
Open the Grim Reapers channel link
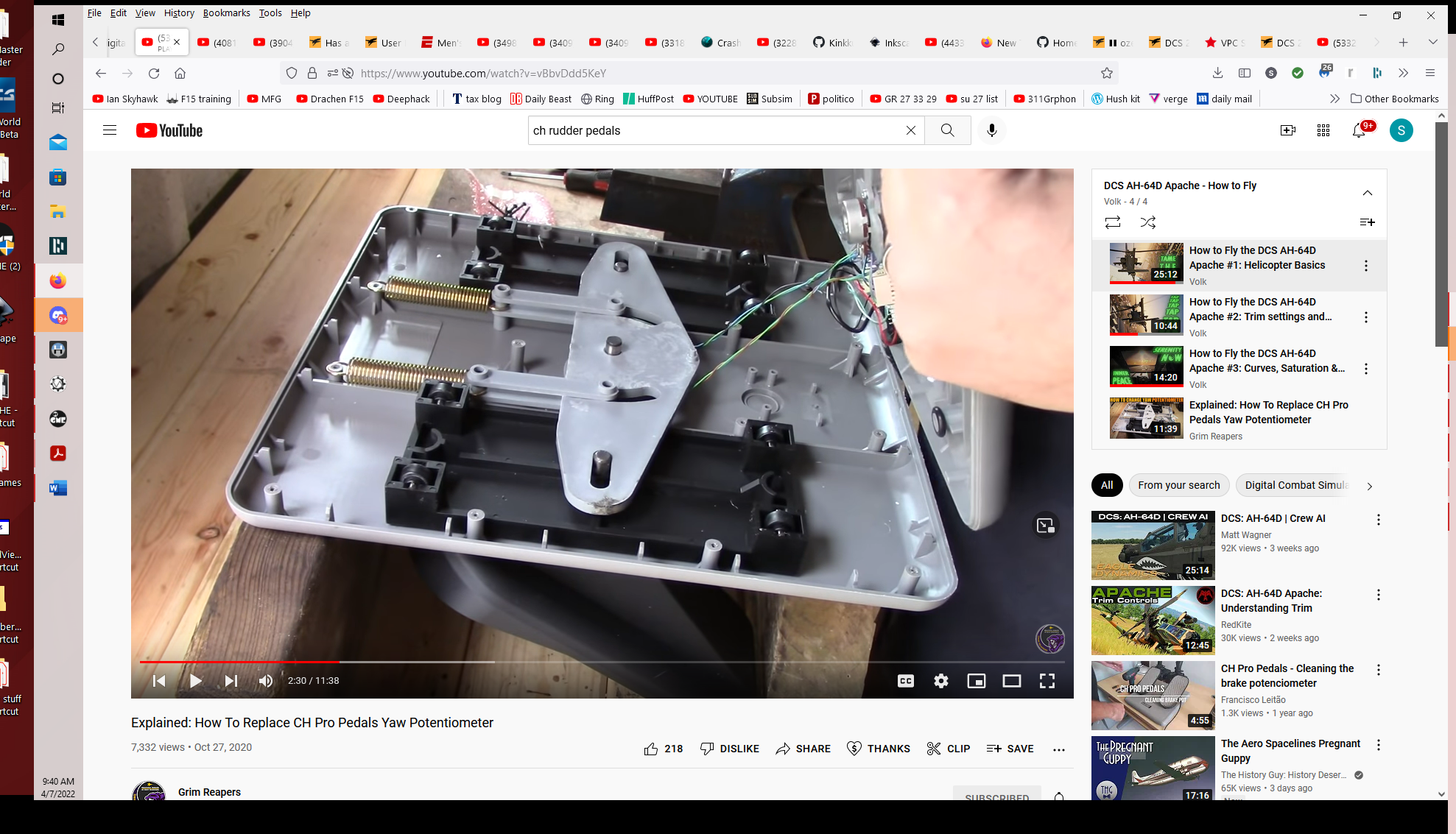click(x=209, y=792)
